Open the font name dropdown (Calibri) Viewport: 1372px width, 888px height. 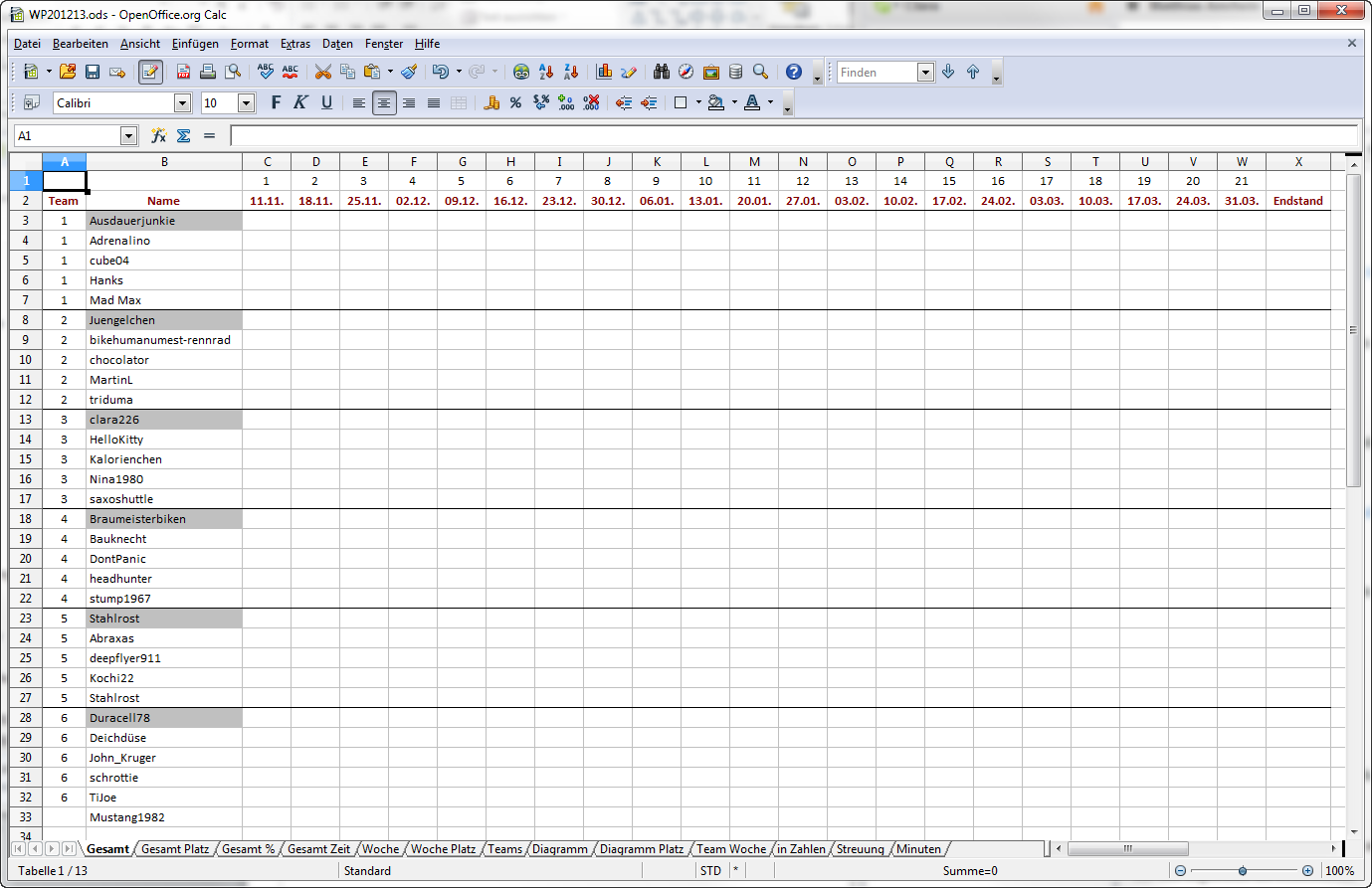tap(182, 102)
